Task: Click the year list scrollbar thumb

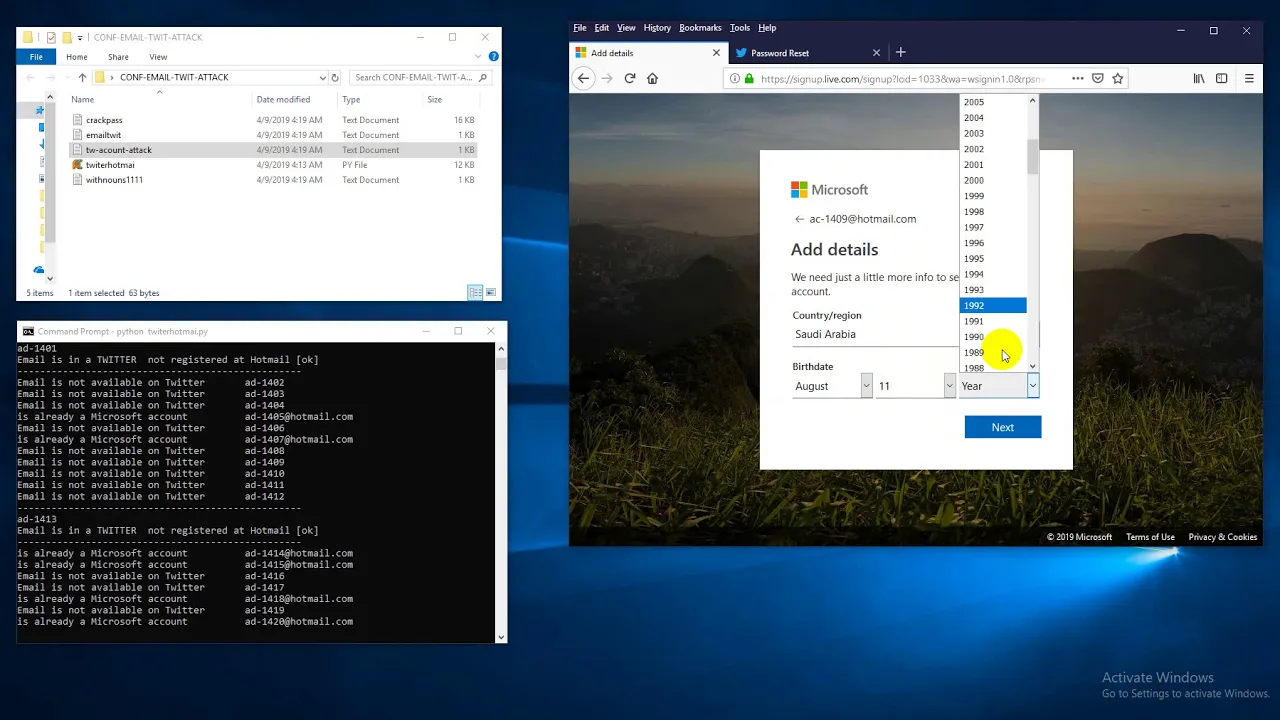Action: point(1033,158)
